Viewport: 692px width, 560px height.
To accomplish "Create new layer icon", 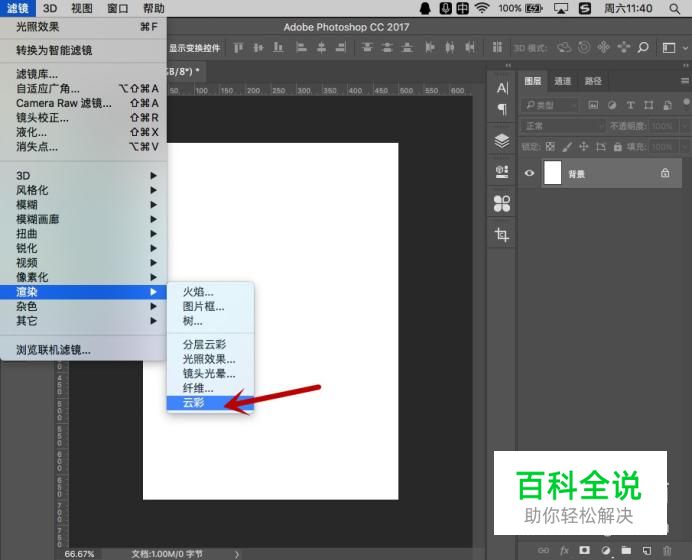I will click(647, 550).
